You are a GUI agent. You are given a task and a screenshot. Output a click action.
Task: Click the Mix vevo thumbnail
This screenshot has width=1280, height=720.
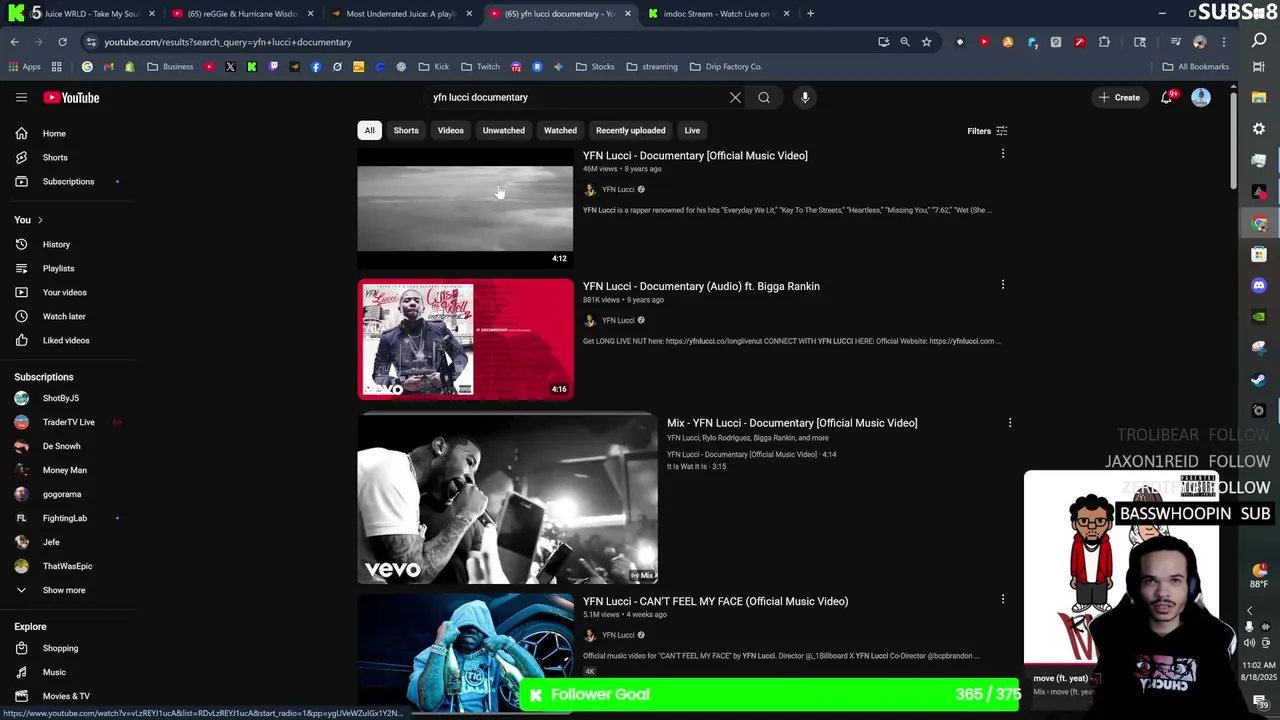coord(508,499)
